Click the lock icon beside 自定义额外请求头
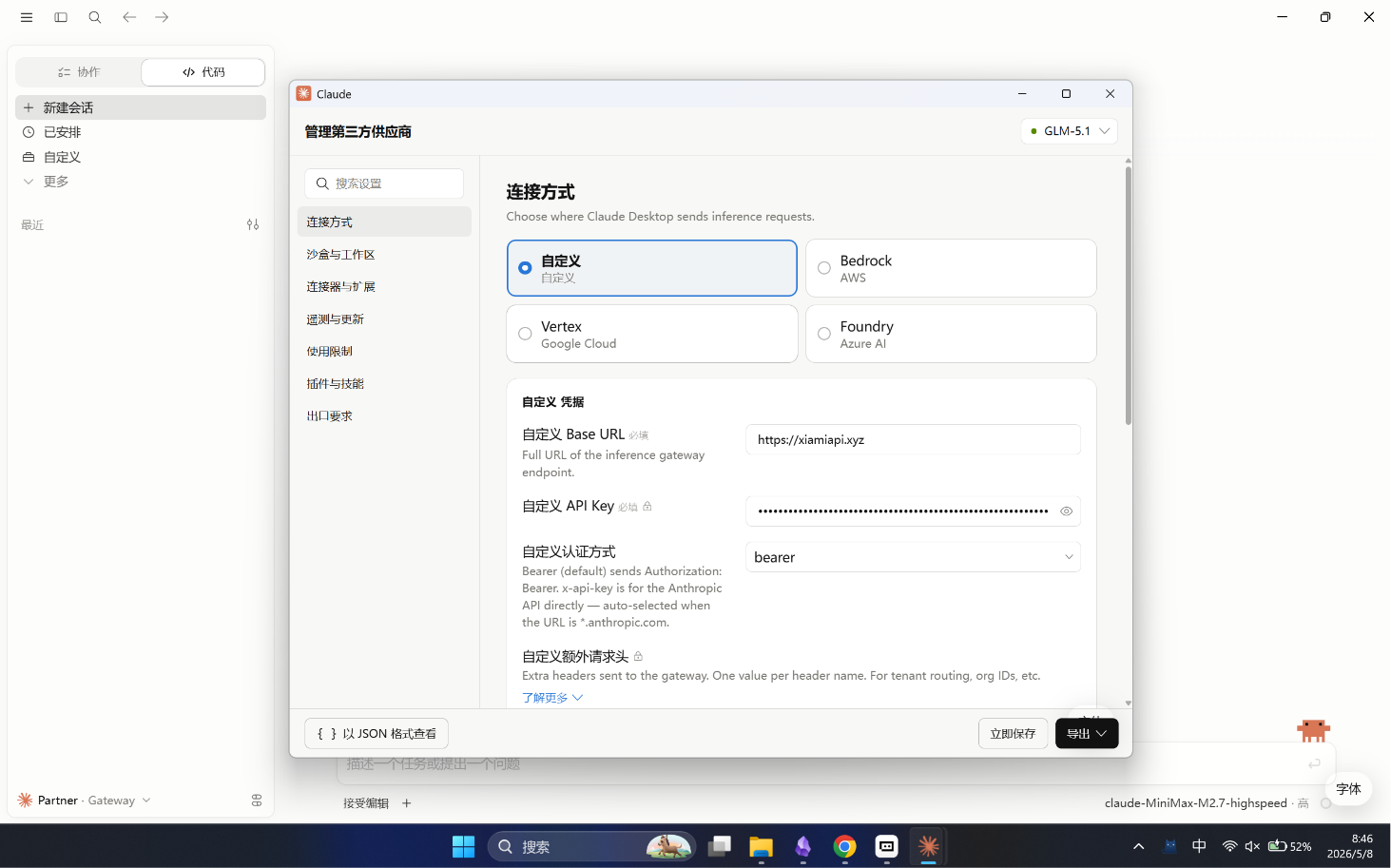 [638, 657]
